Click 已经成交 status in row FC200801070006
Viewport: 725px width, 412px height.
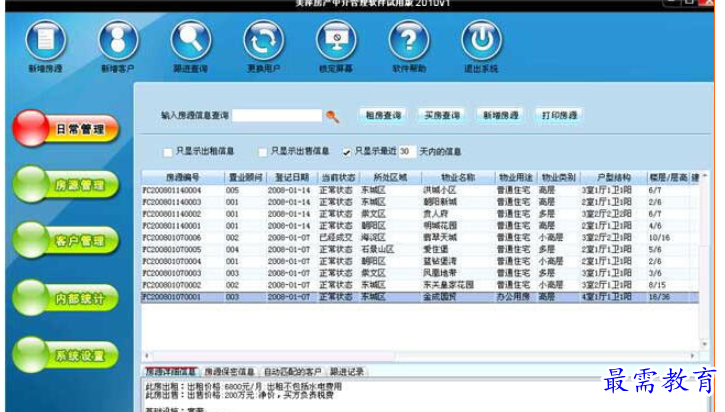click(x=336, y=238)
